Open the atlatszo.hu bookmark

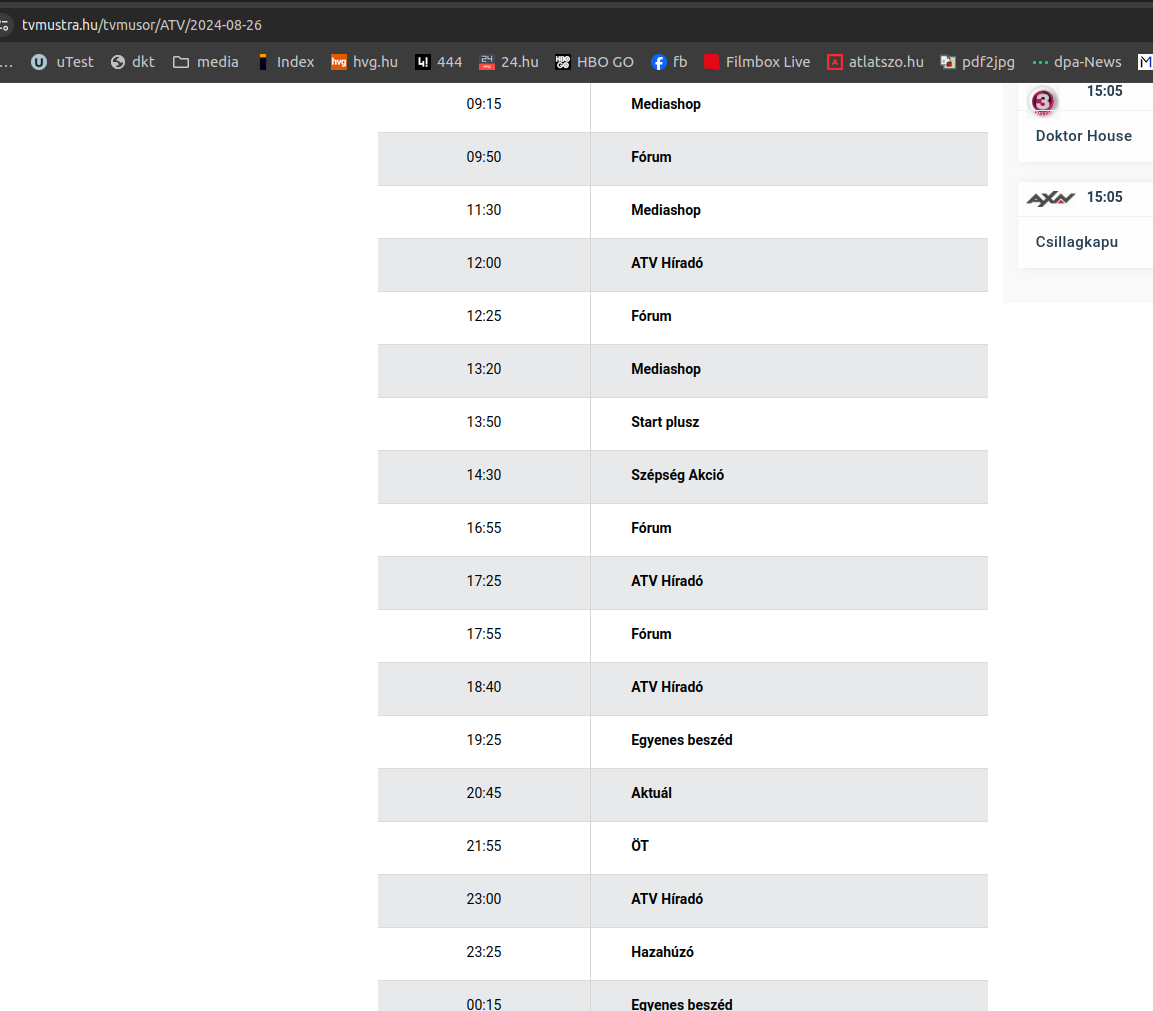point(875,62)
